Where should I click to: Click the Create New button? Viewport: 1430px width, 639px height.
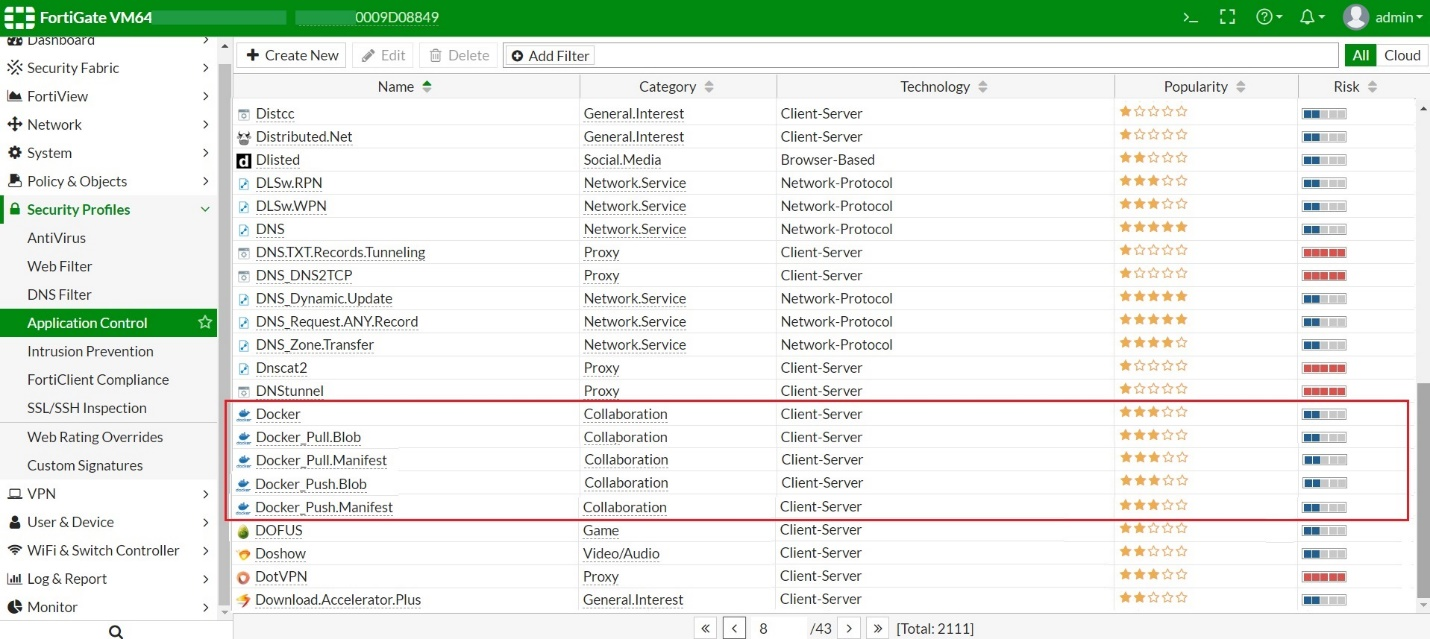point(292,55)
